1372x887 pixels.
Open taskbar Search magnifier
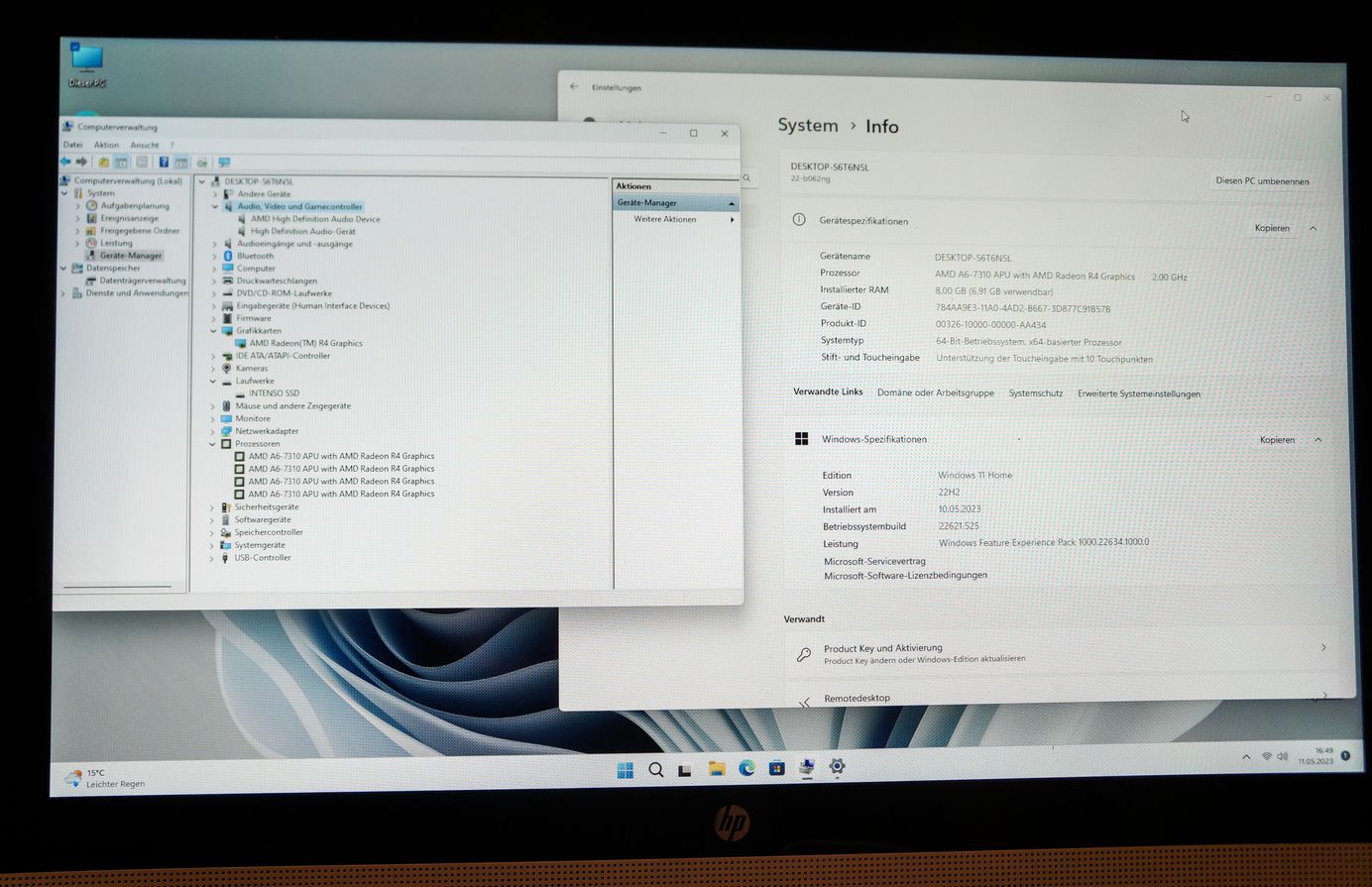click(655, 770)
